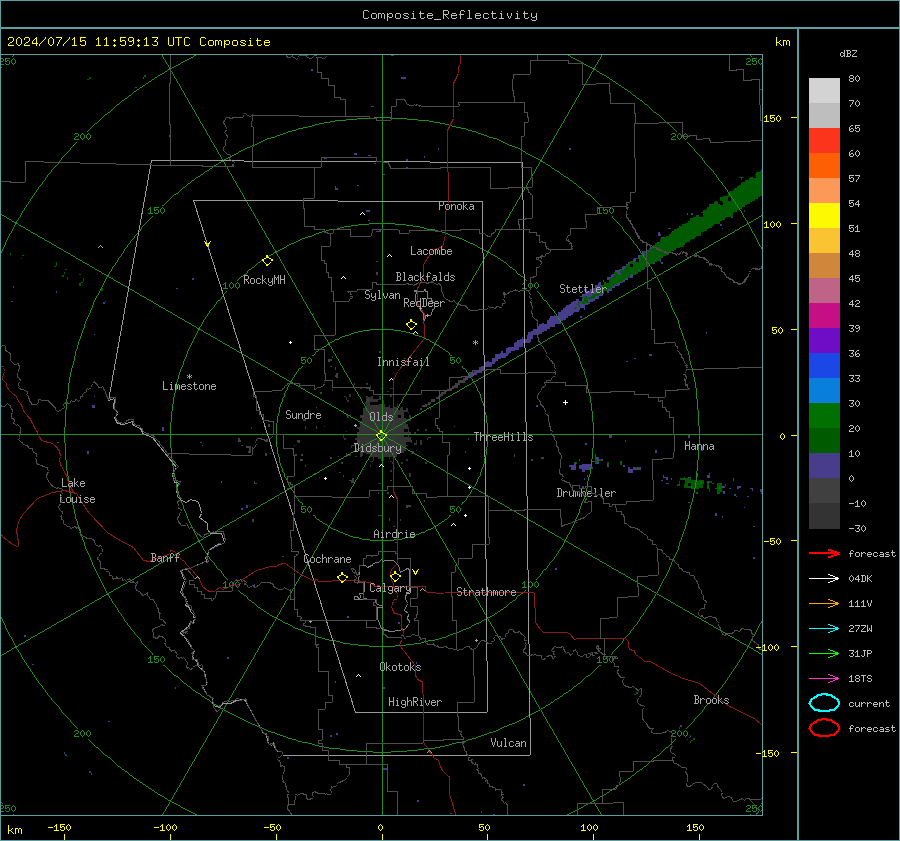Click the HighRiver city label

(x=415, y=702)
